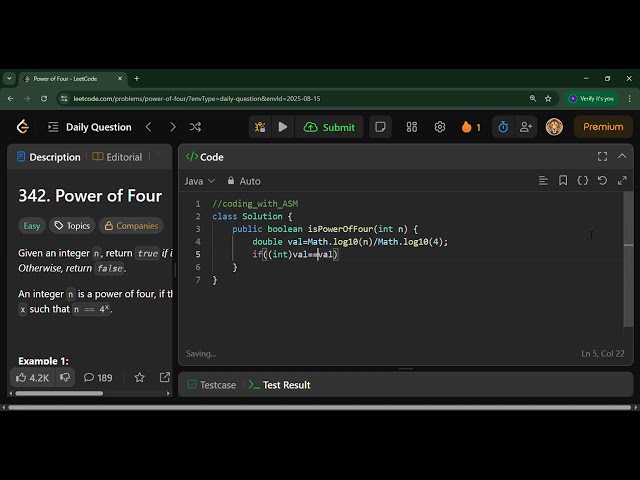Invite a collaborator icon
This screenshot has width=640, height=480.
click(x=526, y=127)
